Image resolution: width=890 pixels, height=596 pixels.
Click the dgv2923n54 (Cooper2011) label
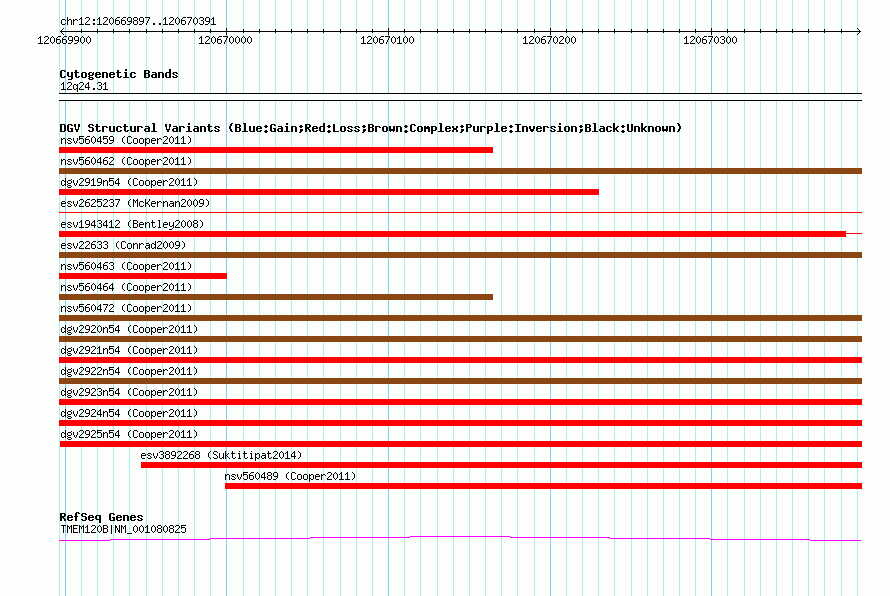pyautogui.click(x=129, y=392)
